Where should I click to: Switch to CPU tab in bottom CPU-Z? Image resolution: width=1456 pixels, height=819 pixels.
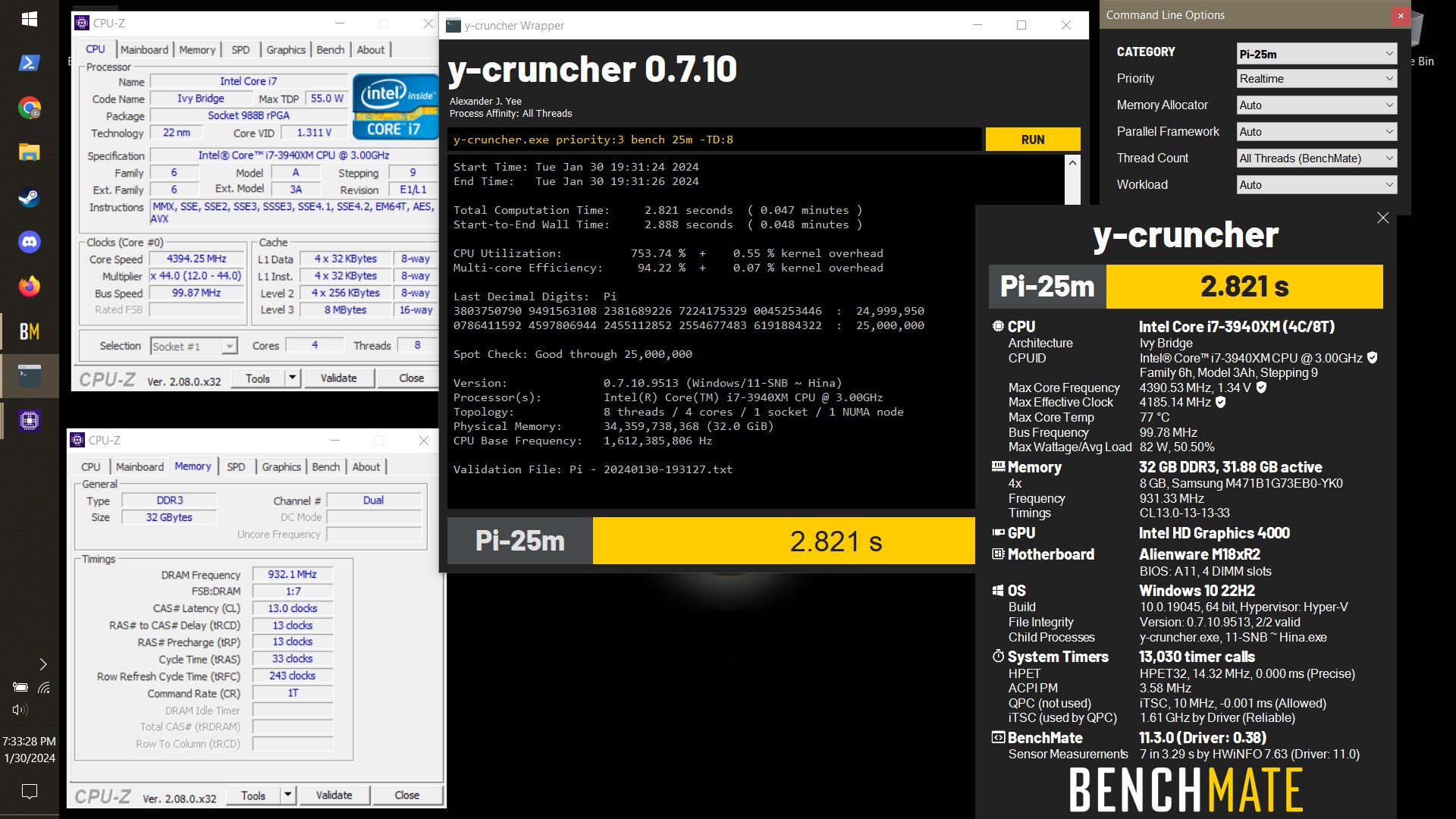click(91, 466)
